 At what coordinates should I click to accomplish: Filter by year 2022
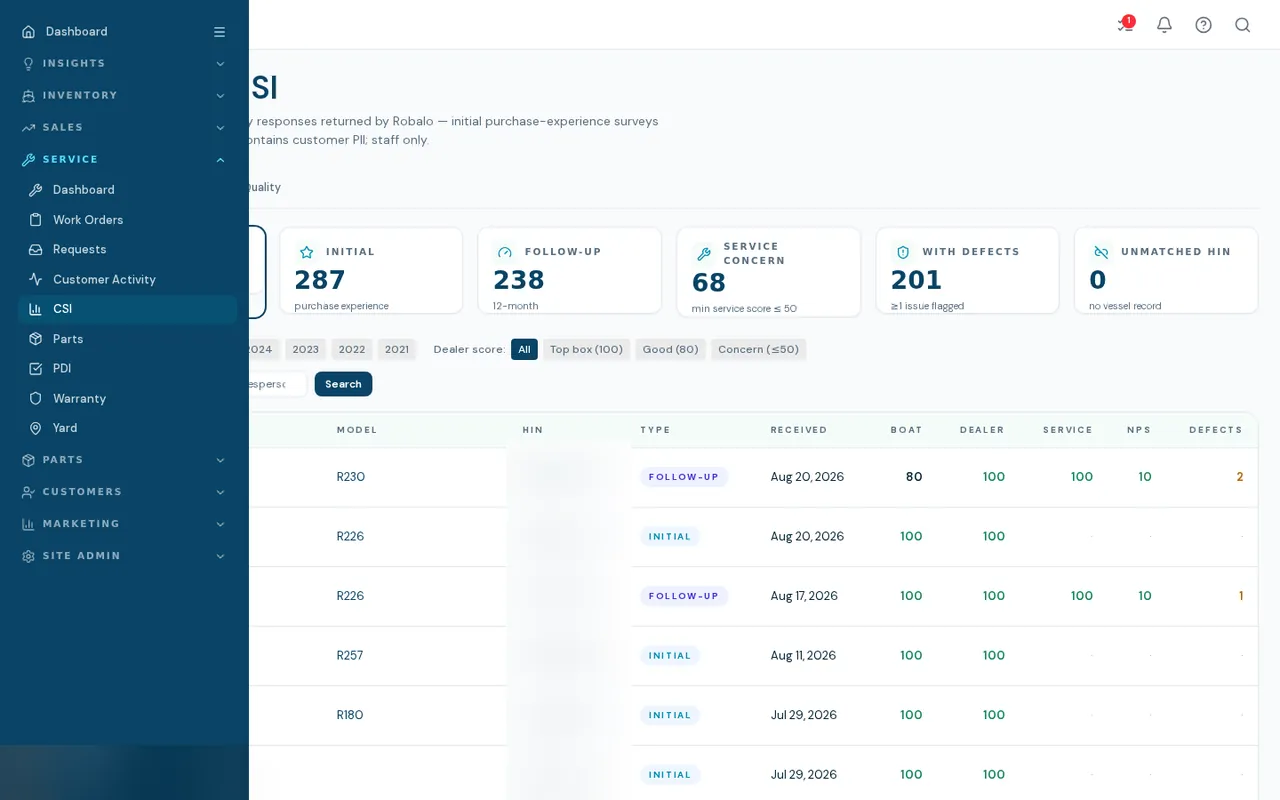pos(352,349)
